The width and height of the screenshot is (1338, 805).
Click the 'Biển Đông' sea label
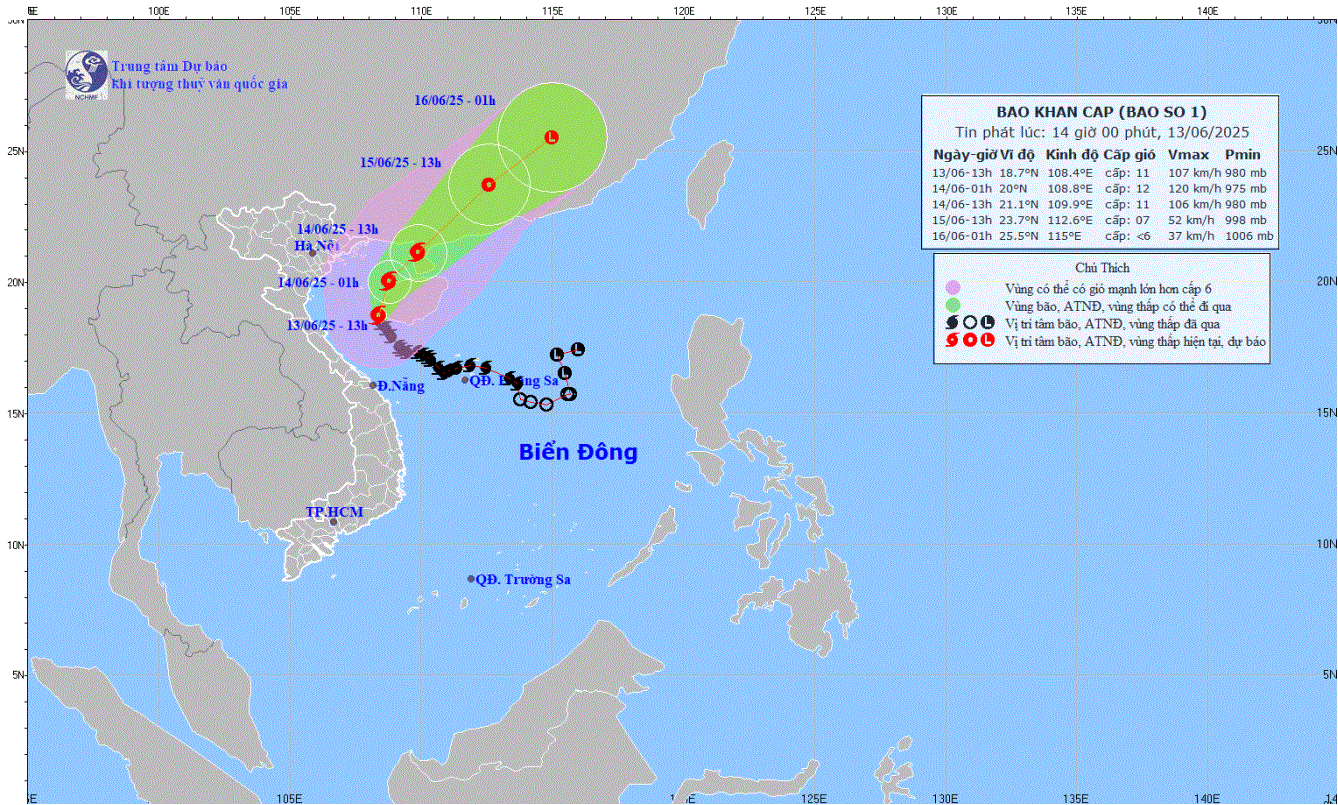[x=578, y=452]
